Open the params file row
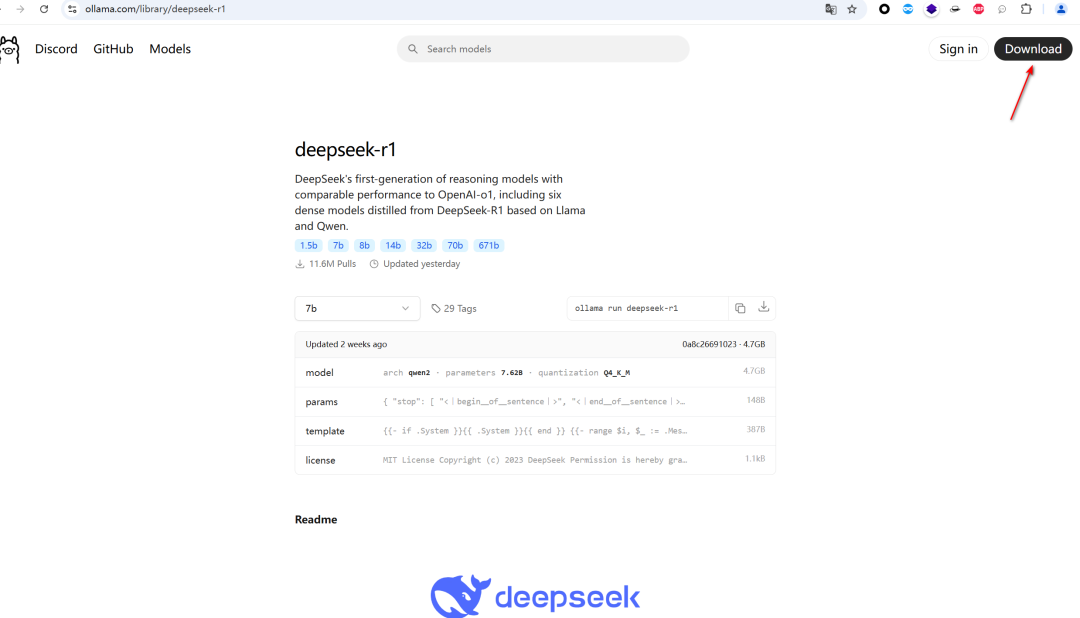 535,401
